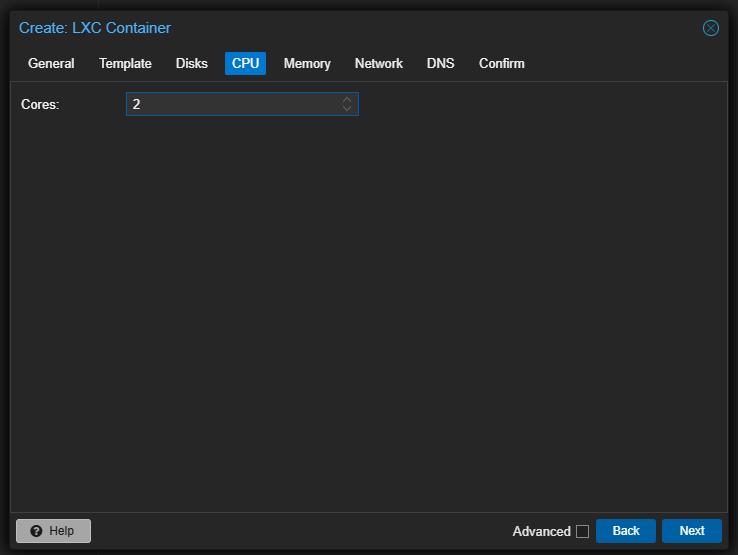Click the dialog title 'Create: LXC Container'
Image resolution: width=738 pixels, height=555 pixels.
point(95,28)
